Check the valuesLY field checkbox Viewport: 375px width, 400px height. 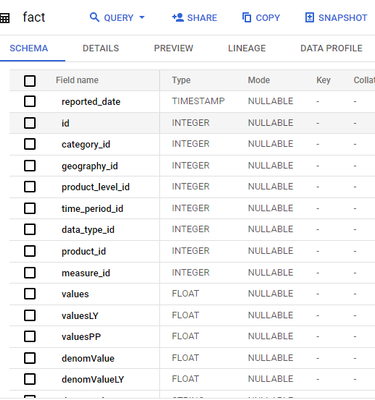coord(30,315)
